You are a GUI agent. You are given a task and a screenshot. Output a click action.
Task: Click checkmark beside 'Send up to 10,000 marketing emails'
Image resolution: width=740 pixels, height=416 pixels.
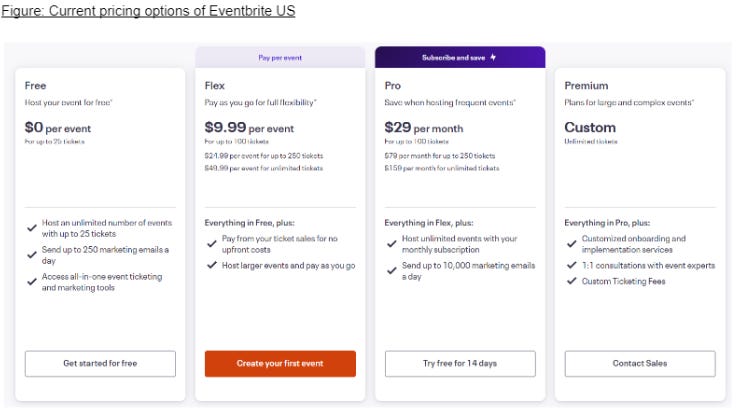(393, 271)
